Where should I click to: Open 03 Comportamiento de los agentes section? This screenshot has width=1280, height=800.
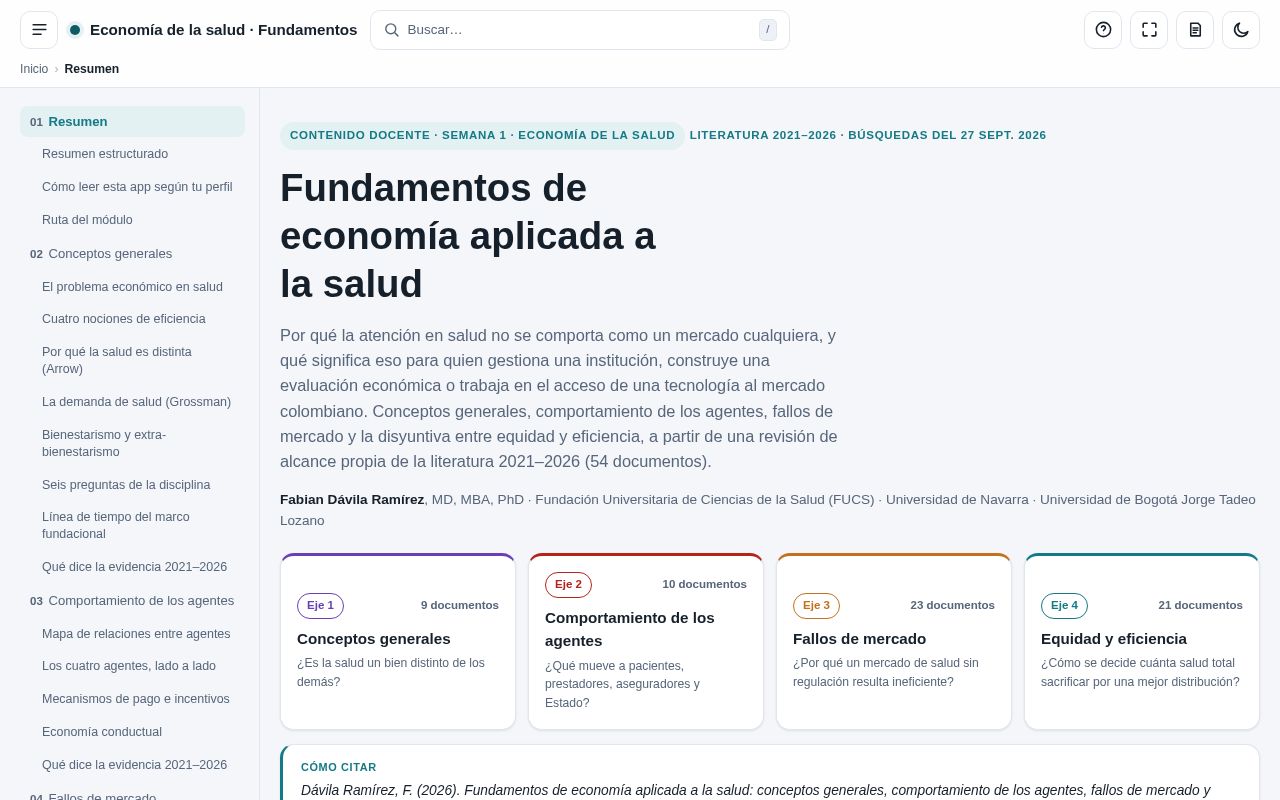132,601
